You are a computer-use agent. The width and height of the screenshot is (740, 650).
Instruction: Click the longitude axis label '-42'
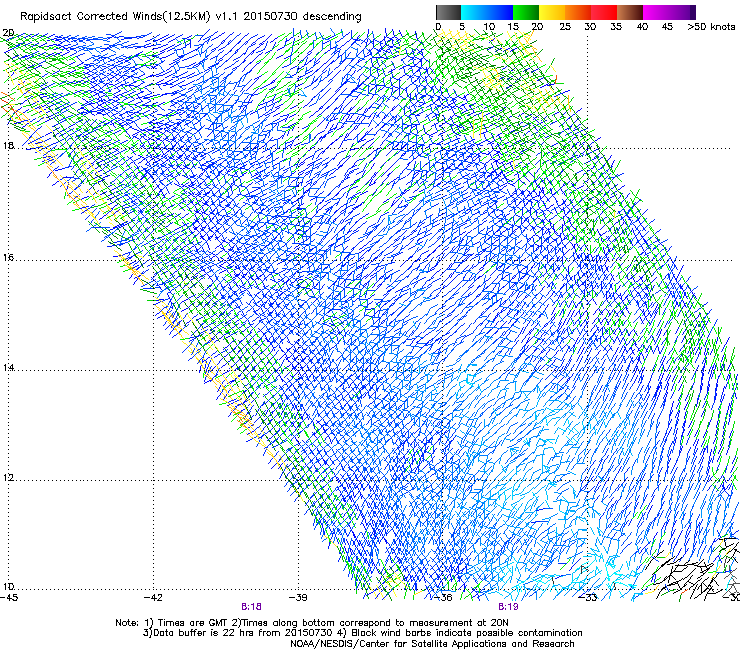click(153, 598)
